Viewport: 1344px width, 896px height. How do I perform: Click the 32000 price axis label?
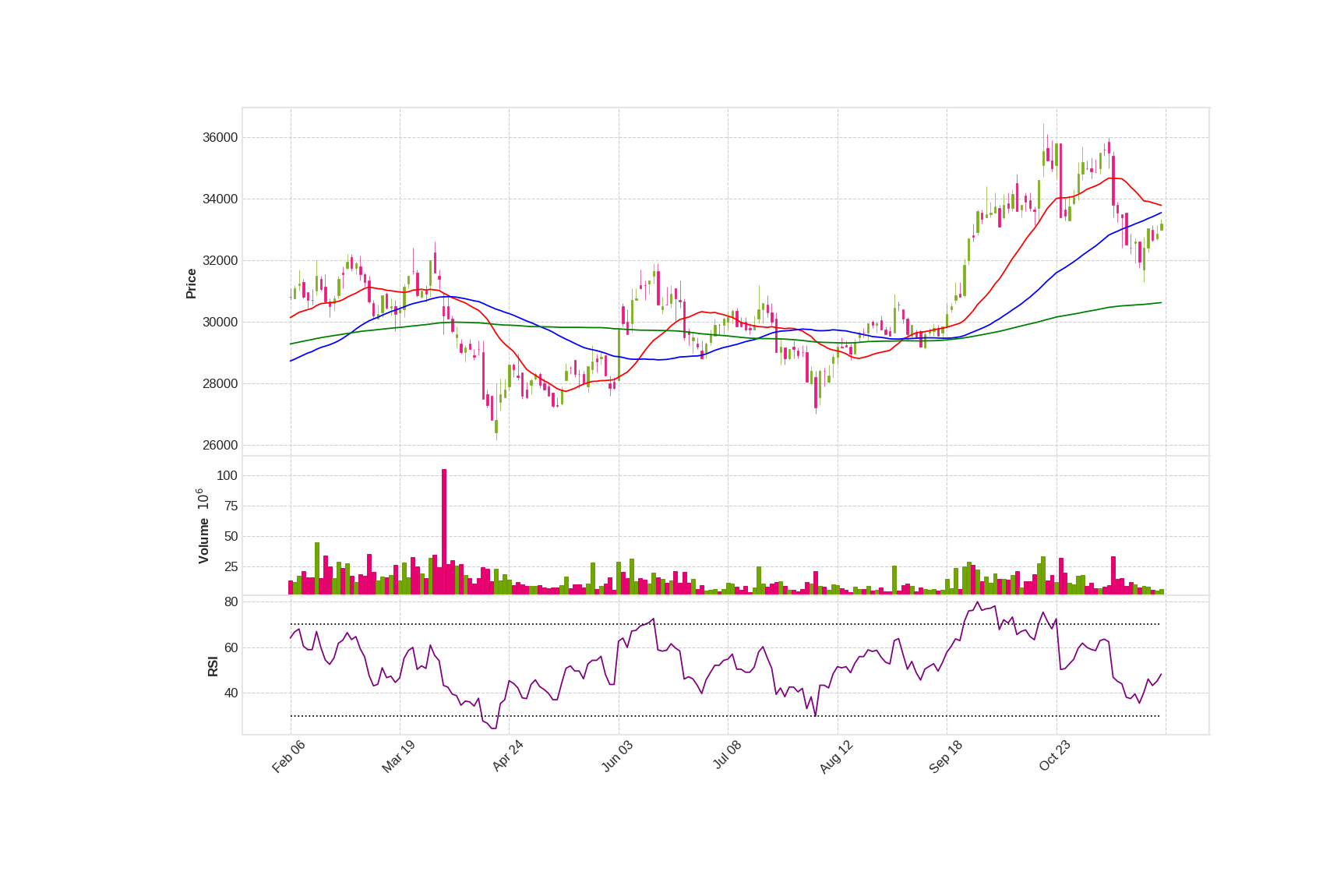pos(220,261)
